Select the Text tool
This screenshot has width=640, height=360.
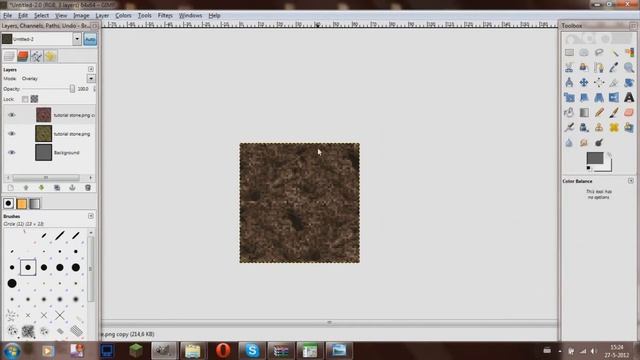point(629,98)
